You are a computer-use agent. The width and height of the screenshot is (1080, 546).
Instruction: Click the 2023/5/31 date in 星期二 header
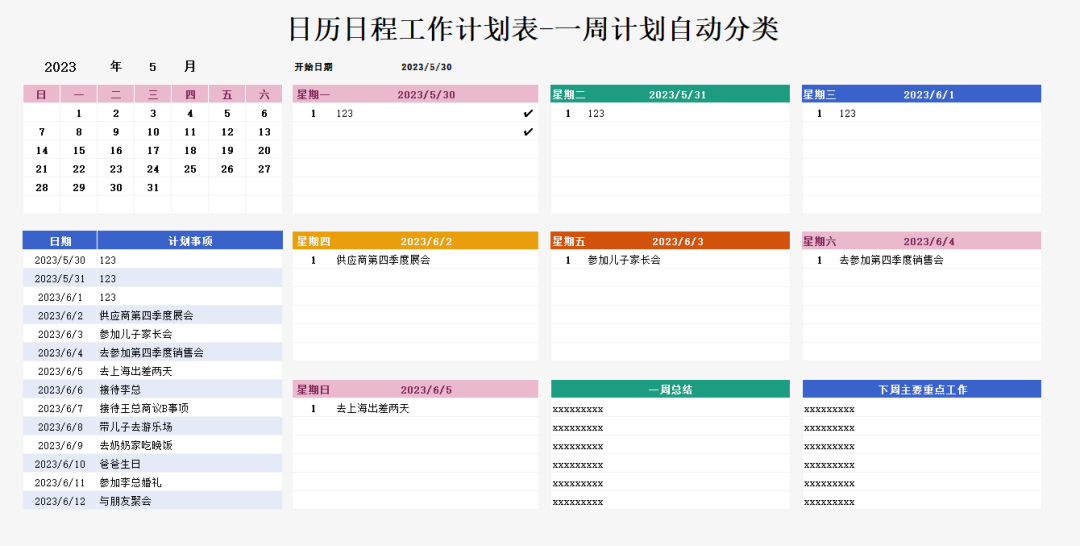[678, 94]
